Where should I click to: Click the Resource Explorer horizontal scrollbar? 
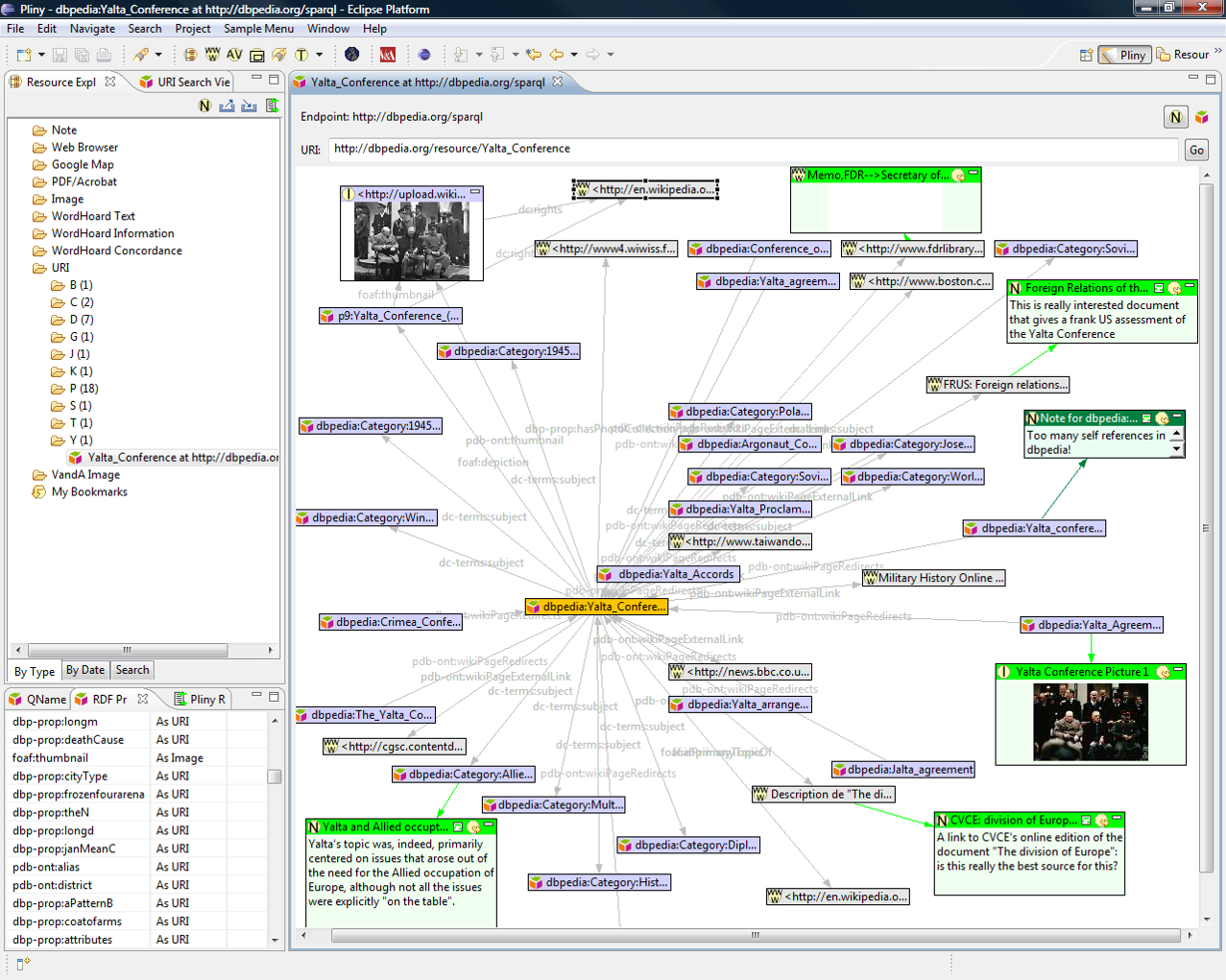[x=127, y=650]
